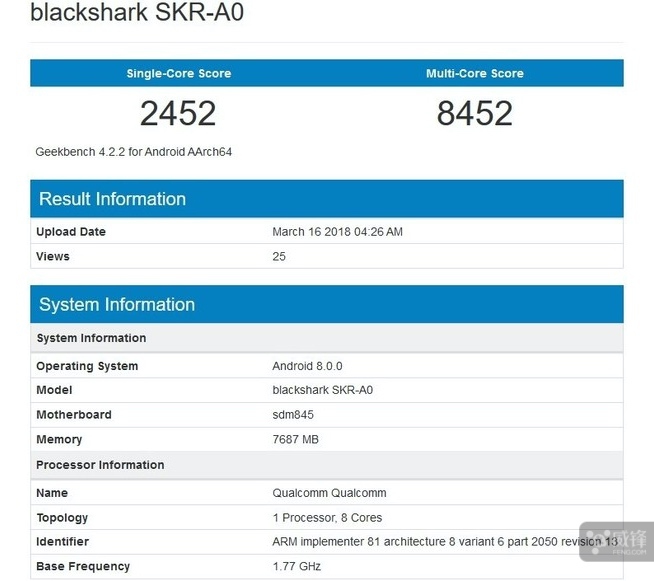
Task: Click the Base Frequency value 1.77 GHz
Action: 295,567
